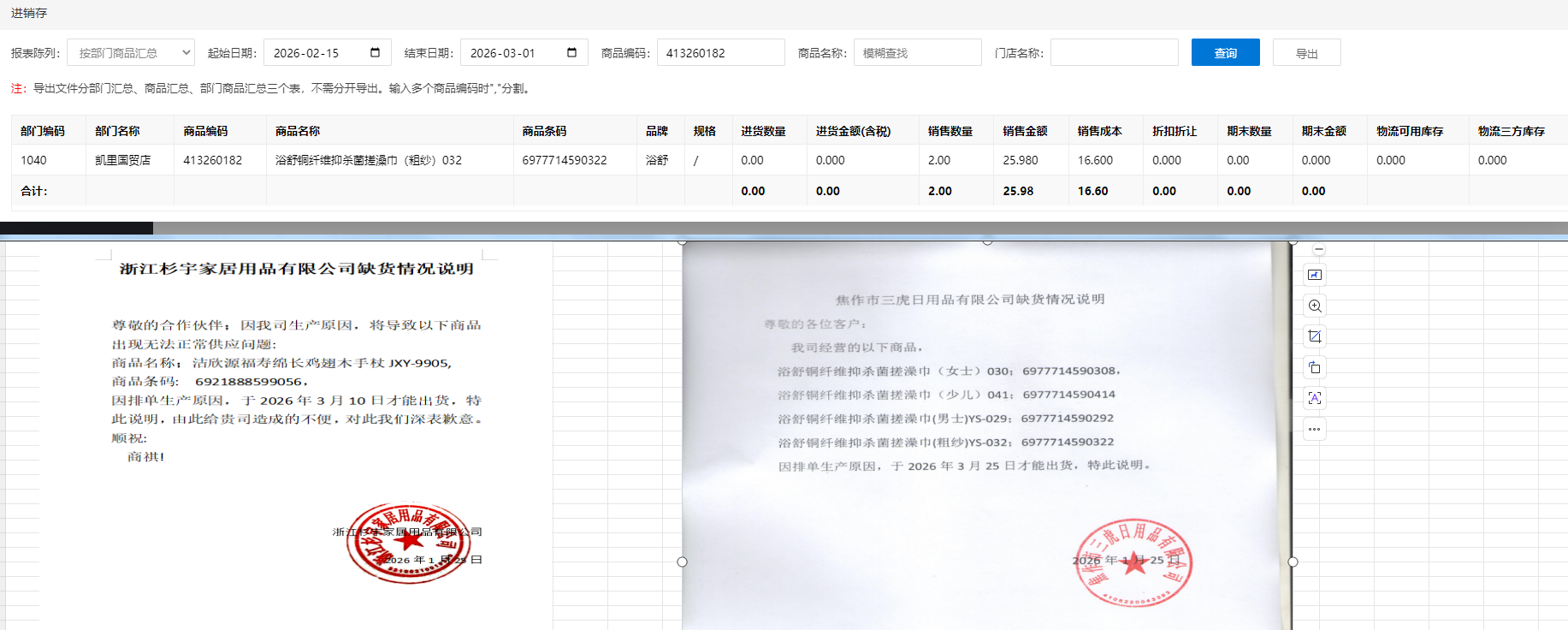
Task: Click the 导出 export button
Action: point(1306,52)
